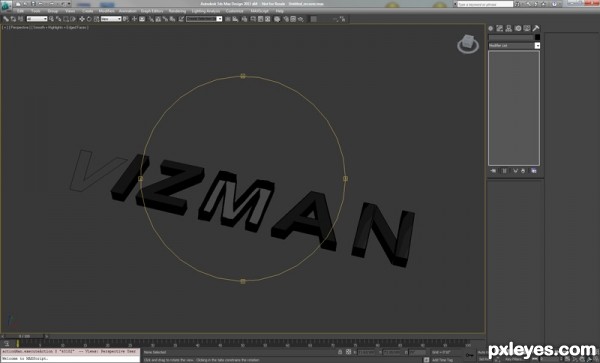
Task: Open the Schematic View
Action: (267, 19)
